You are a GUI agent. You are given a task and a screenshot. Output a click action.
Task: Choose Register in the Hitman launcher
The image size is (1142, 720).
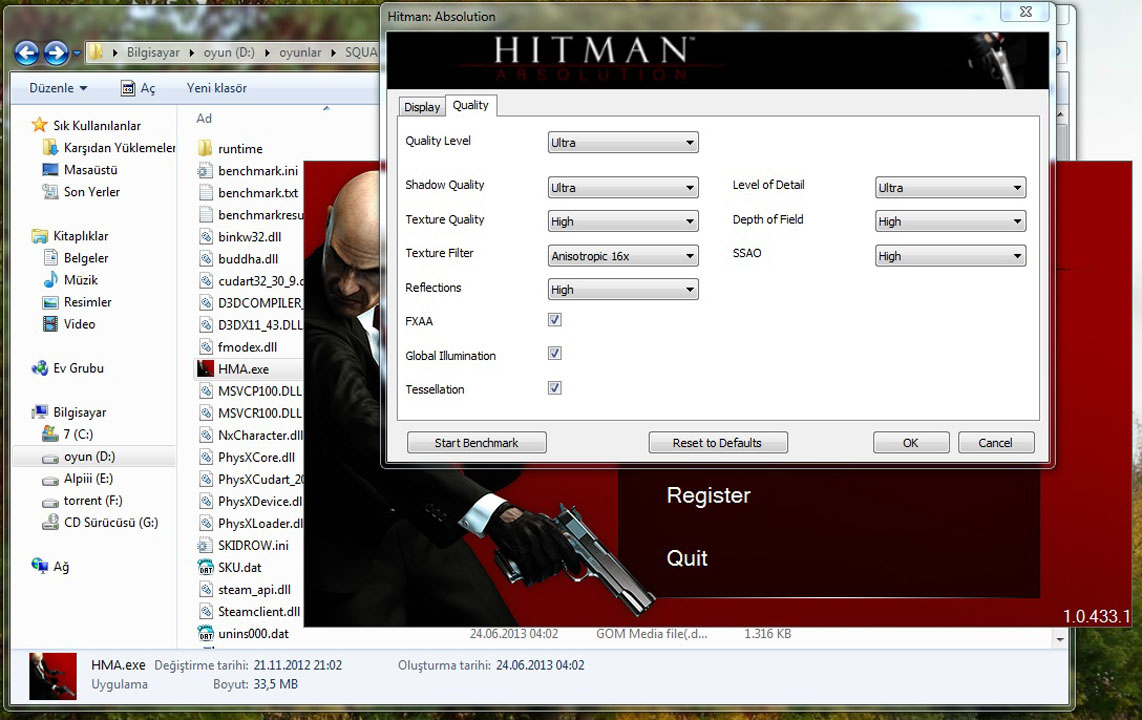(x=708, y=495)
